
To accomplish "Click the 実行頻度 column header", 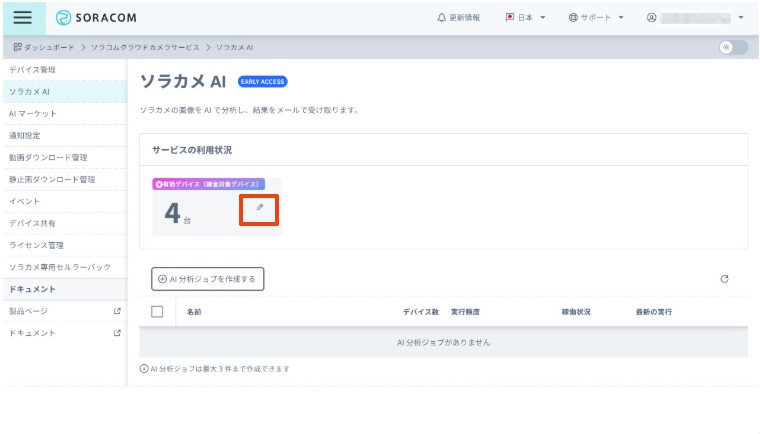I will (465, 312).
